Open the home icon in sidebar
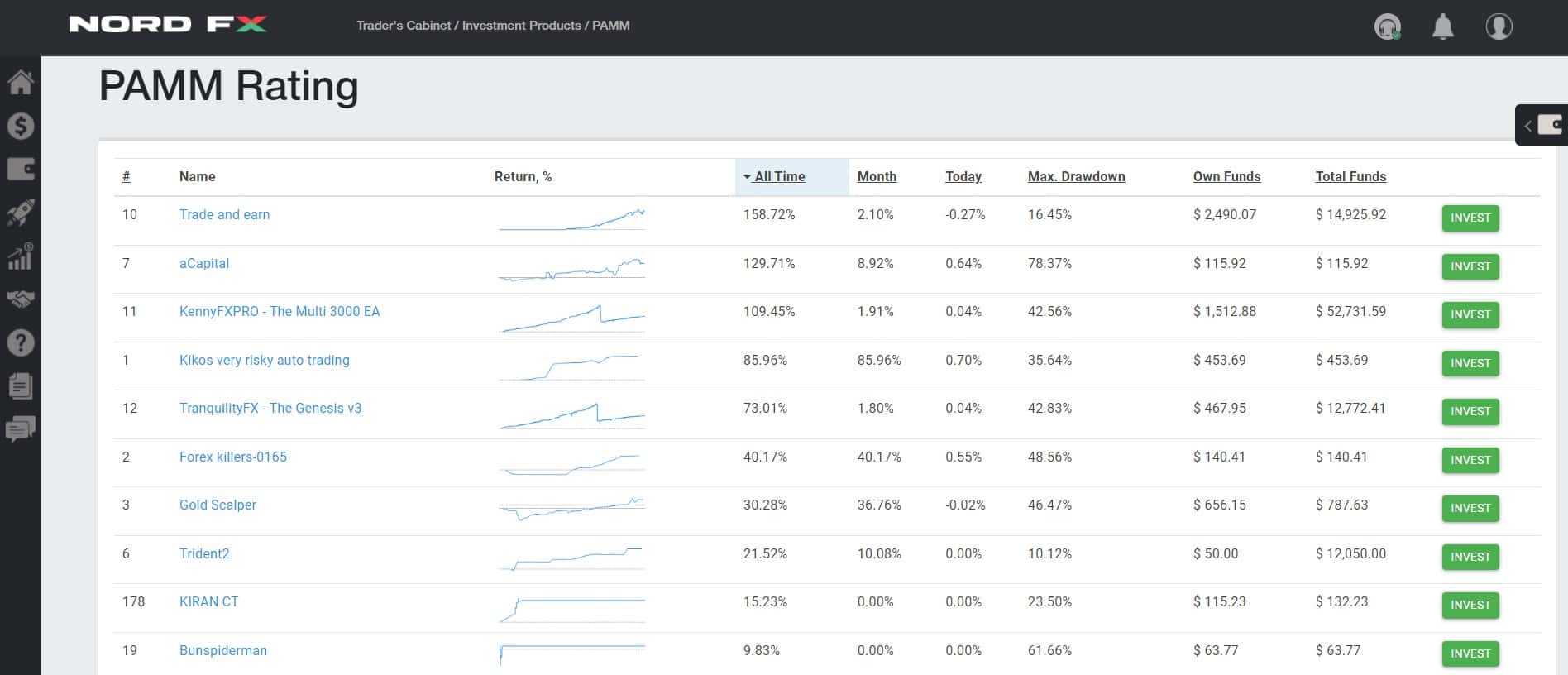The width and height of the screenshot is (1568, 675). (21, 82)
